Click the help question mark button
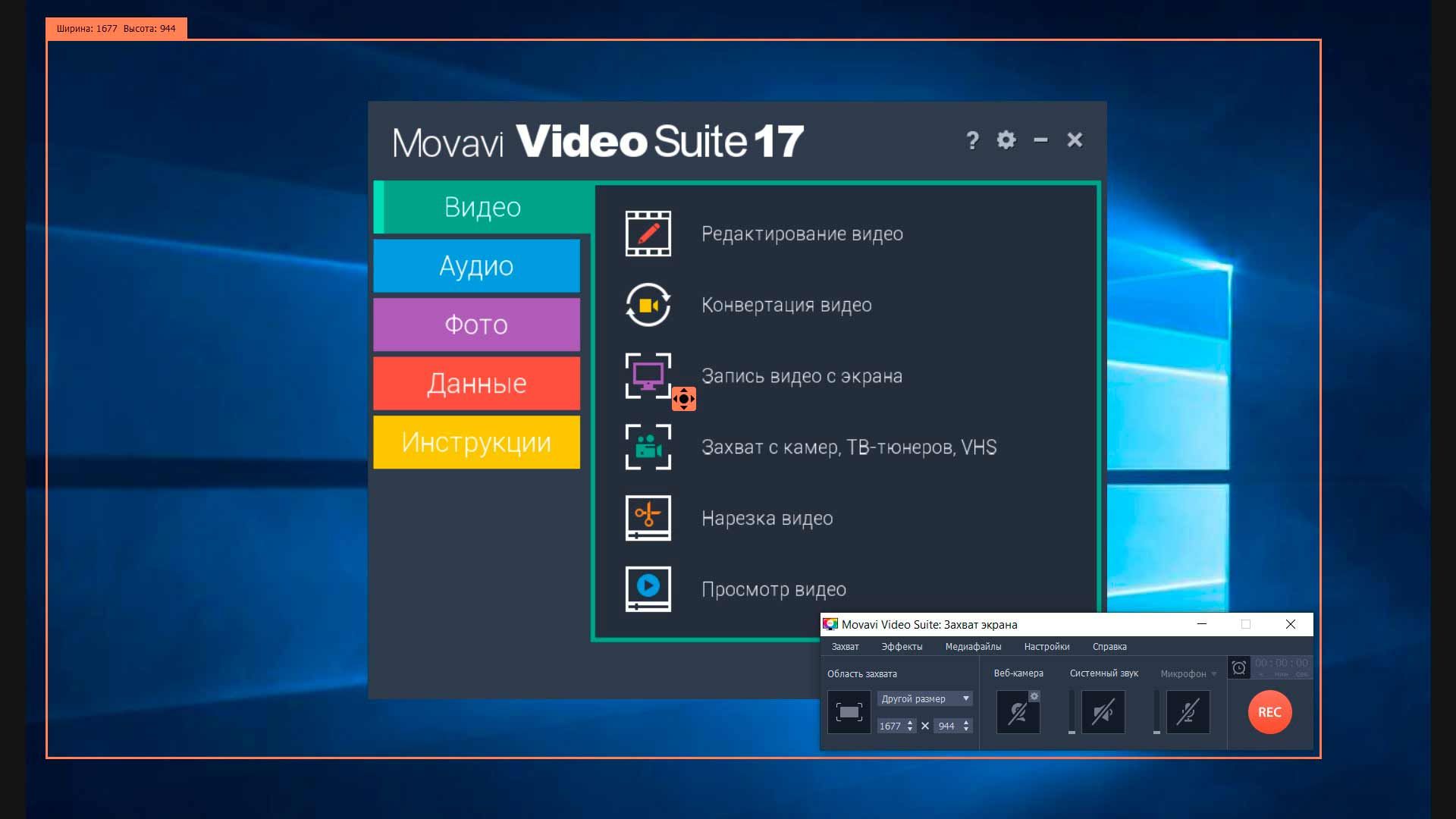This screenshot has width=1456, height=819. point(971,140)
